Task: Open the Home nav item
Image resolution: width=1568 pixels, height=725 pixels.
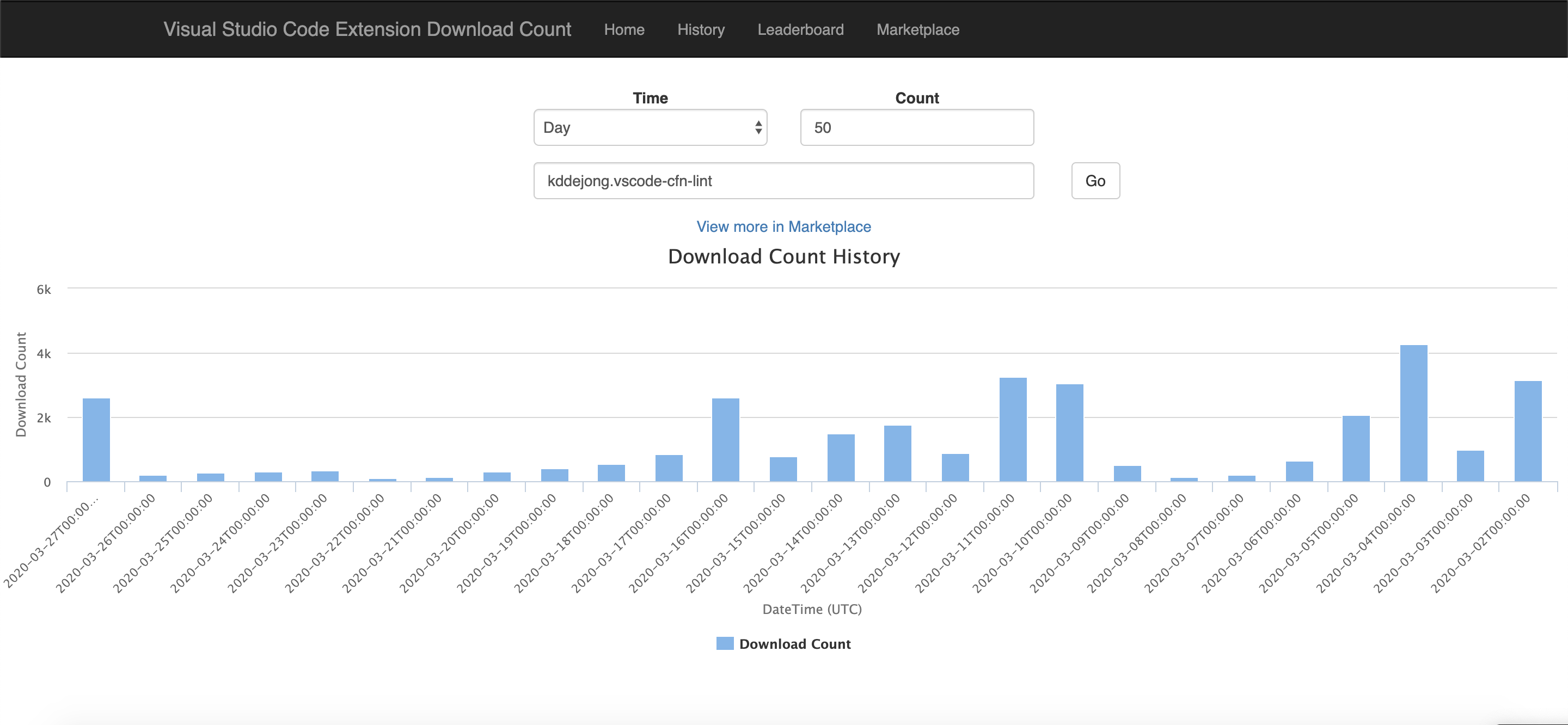Action: pos(624,30)
